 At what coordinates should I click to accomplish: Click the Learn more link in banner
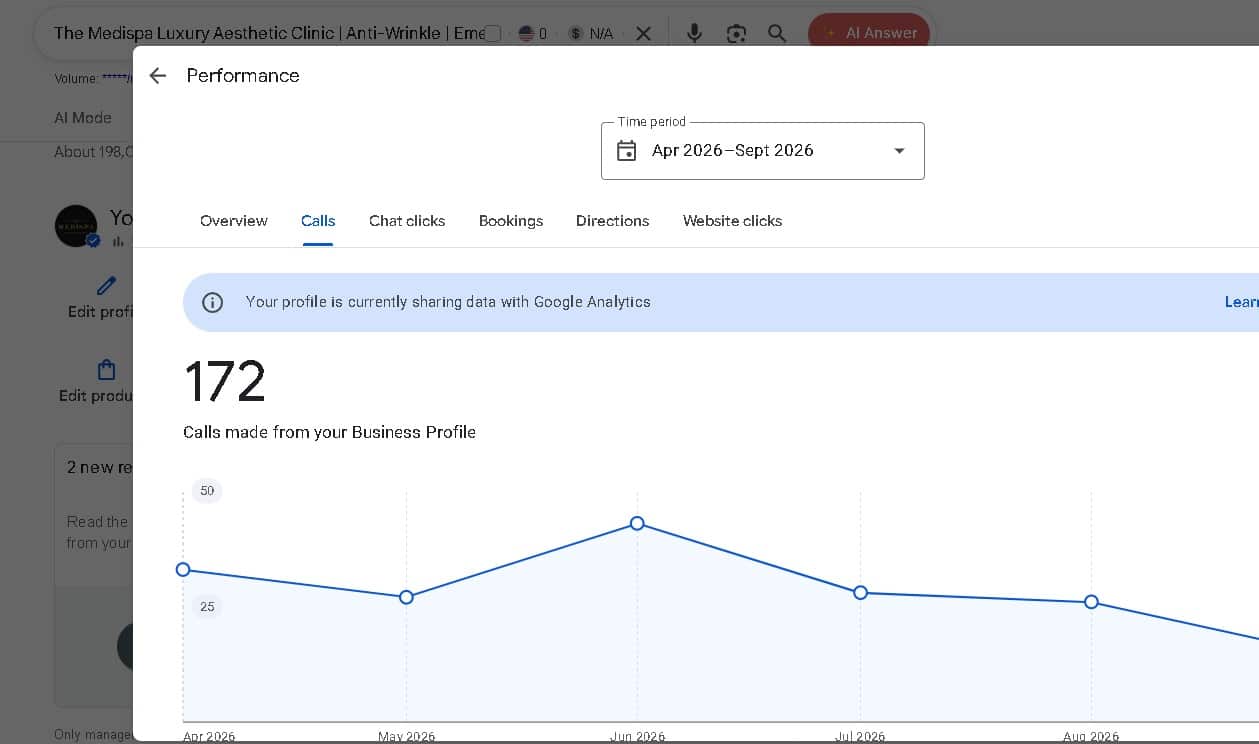[1241, 302]
